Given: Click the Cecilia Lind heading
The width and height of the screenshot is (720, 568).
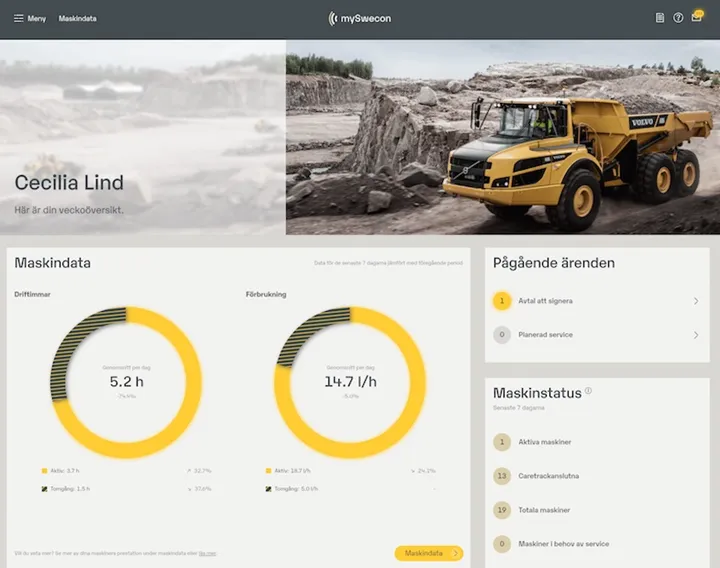Looking at the screenshot, I should click(69, 182).
